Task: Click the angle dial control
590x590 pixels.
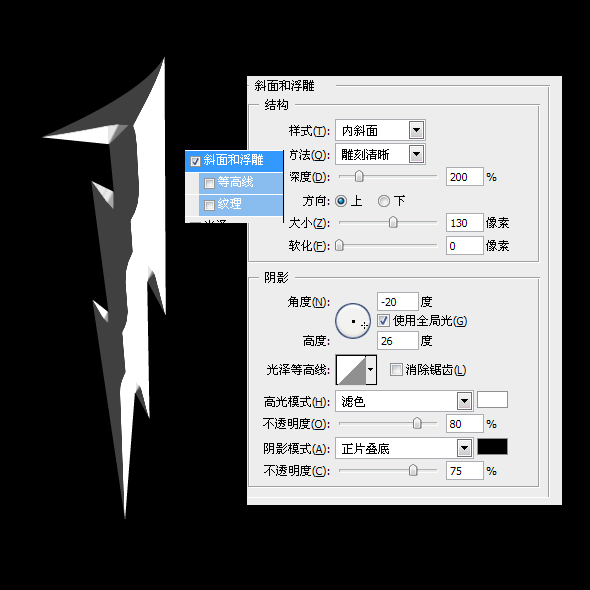Action: tap(353, 321)
